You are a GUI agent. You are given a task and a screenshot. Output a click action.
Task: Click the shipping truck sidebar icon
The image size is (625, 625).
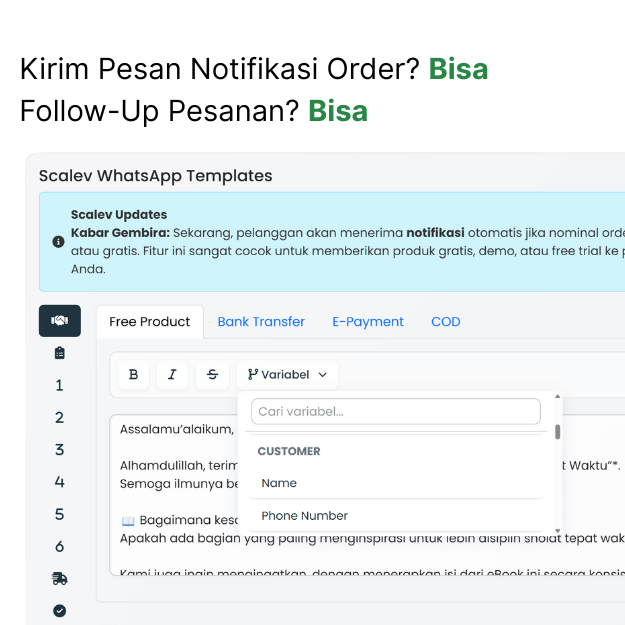(59, 578)
